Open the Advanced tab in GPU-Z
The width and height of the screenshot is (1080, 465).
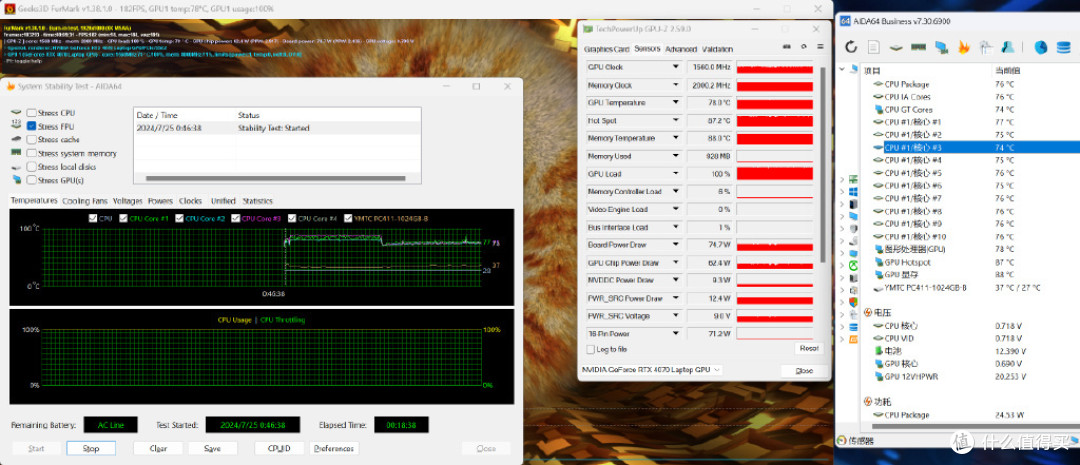point(681,50)
